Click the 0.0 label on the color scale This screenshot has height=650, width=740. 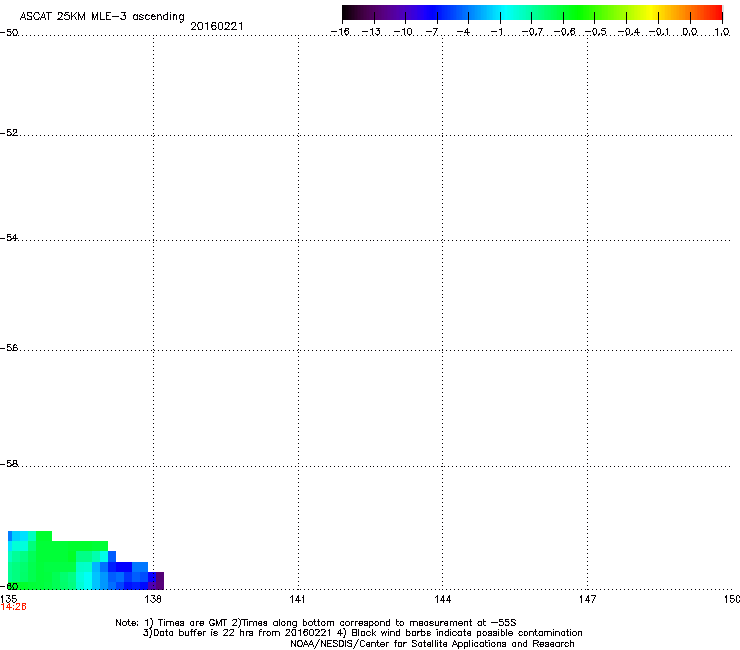[690, 32]
